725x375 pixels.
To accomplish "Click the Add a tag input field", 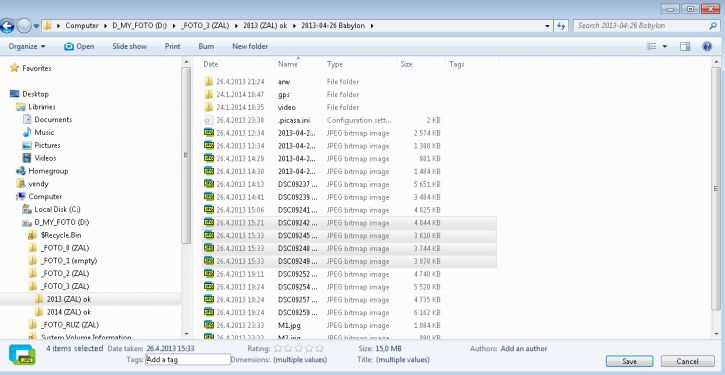I will (188, 359).
